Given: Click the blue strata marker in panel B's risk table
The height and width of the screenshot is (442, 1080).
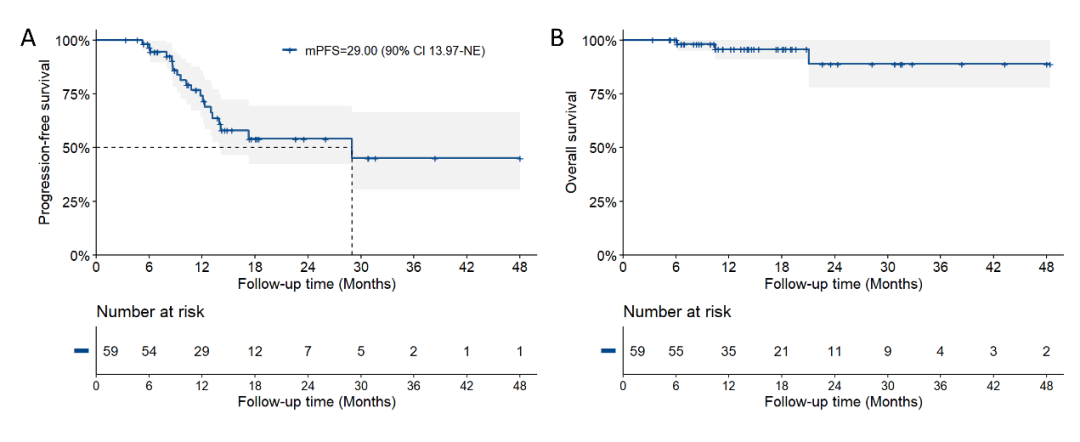Looking at the screenshot, I should pos(607,351).
